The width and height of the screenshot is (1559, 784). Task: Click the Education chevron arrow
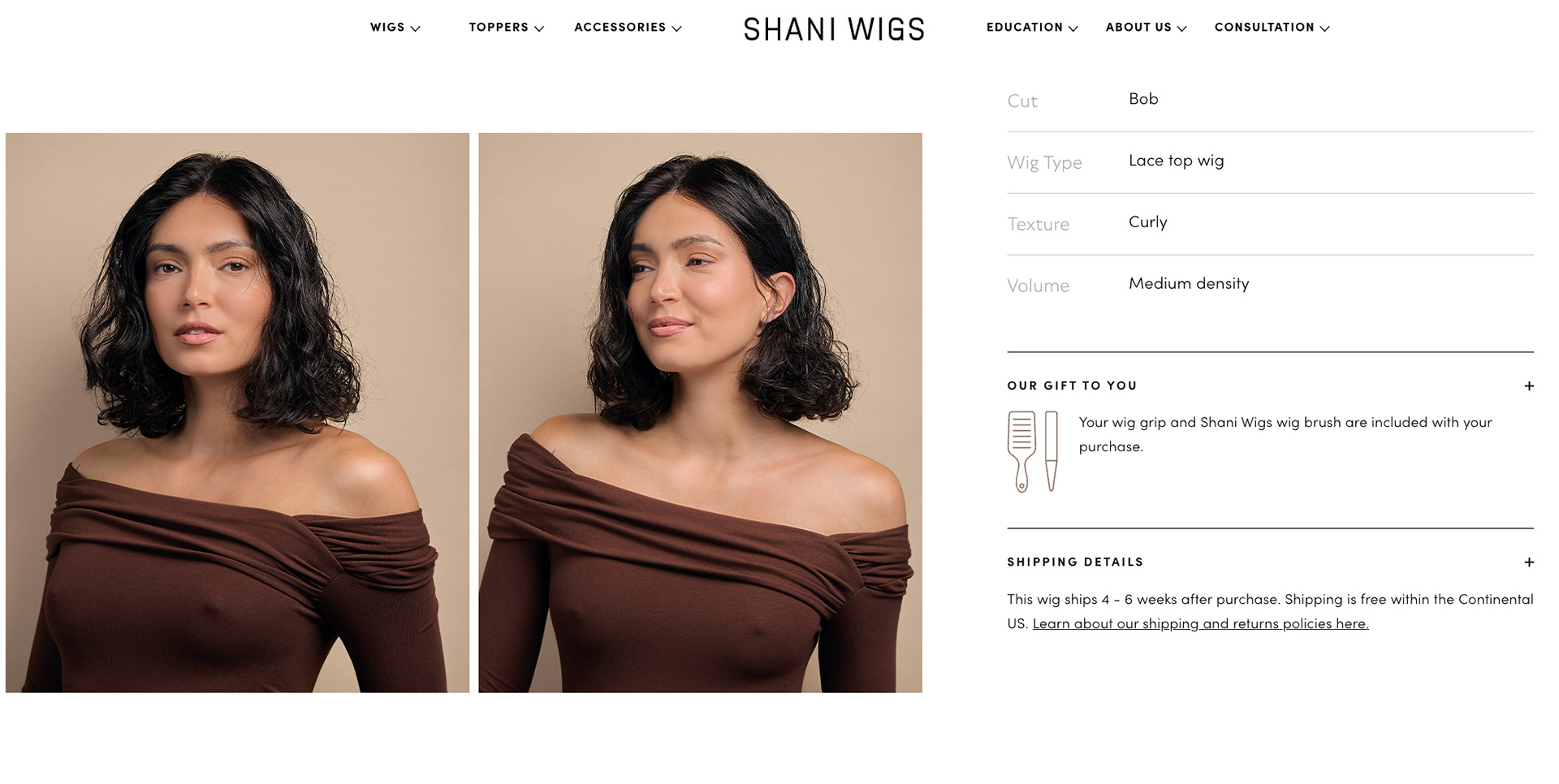pos(1073,28)
